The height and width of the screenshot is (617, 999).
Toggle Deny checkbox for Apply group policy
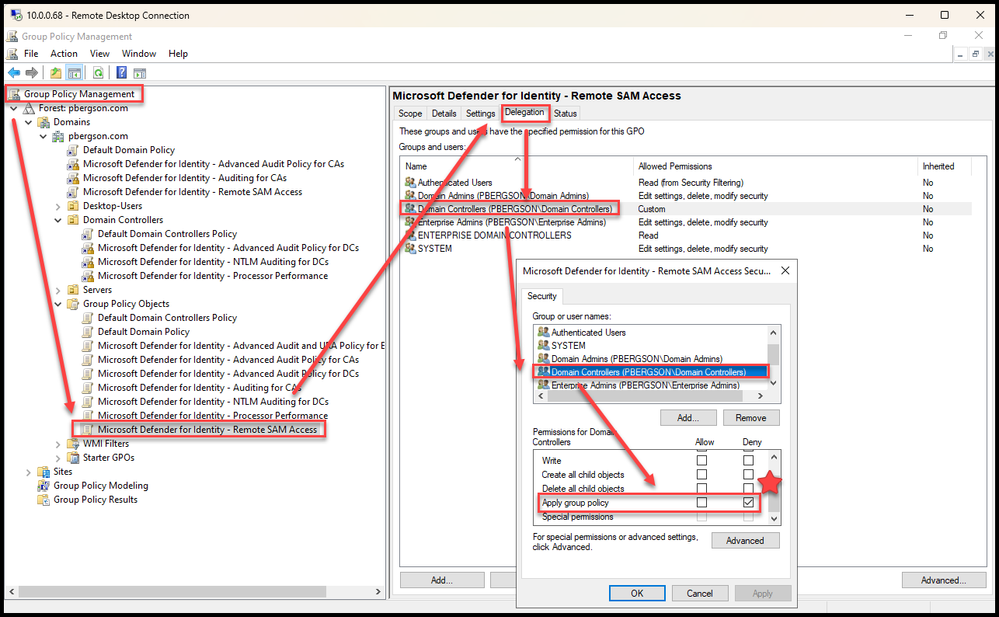pos(748,502)
